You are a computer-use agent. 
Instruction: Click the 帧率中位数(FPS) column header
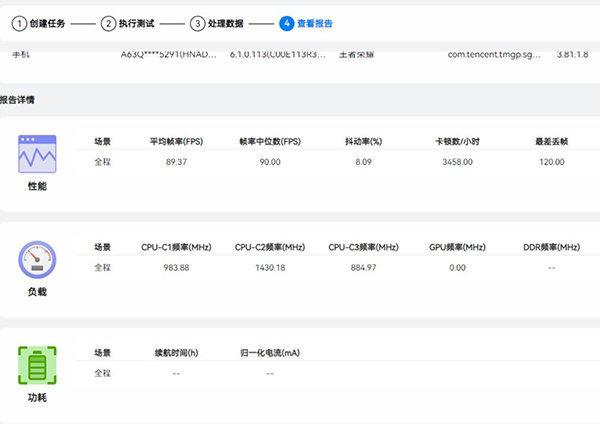[x=270, y=141]
